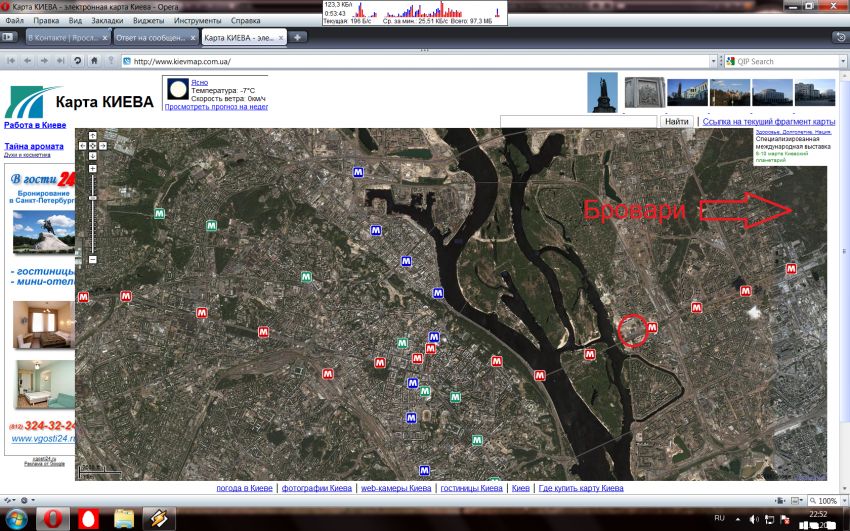The width and height of the screenshot is (850, 531).
Task: Go to the Home page icon
Action: point(94,61)
